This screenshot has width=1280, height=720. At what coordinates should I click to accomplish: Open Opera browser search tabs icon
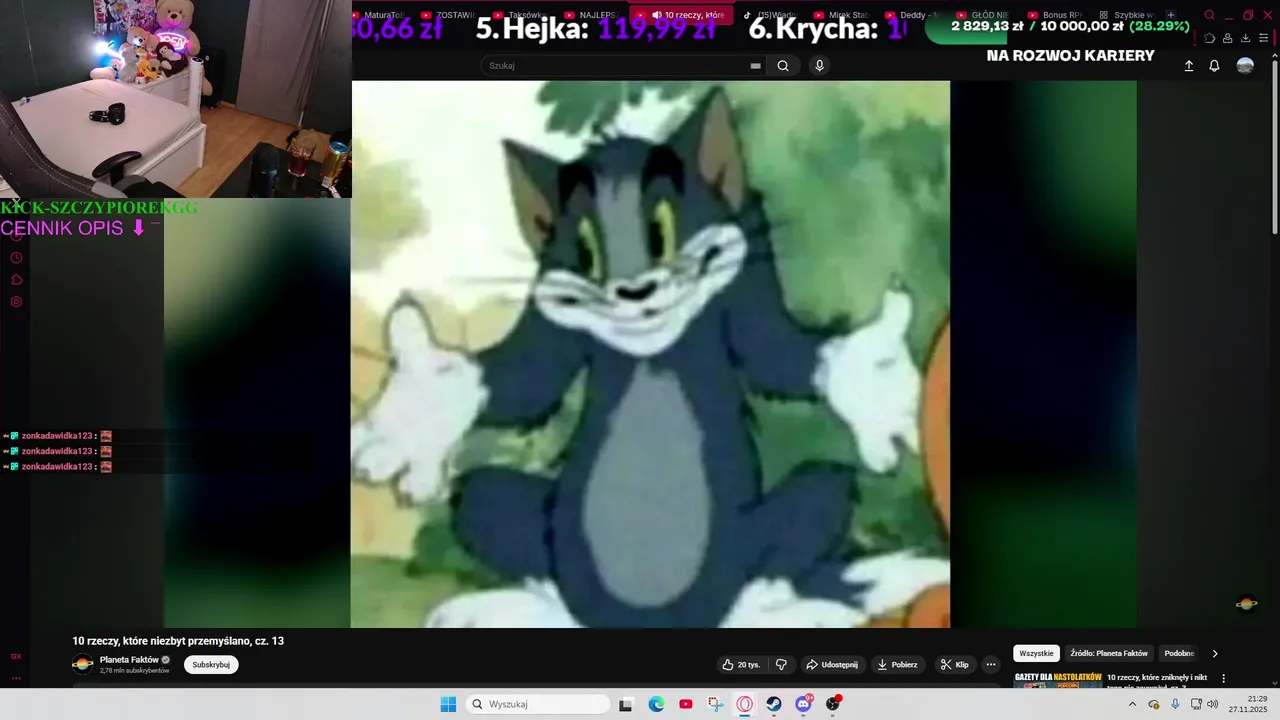point(1209,15)
